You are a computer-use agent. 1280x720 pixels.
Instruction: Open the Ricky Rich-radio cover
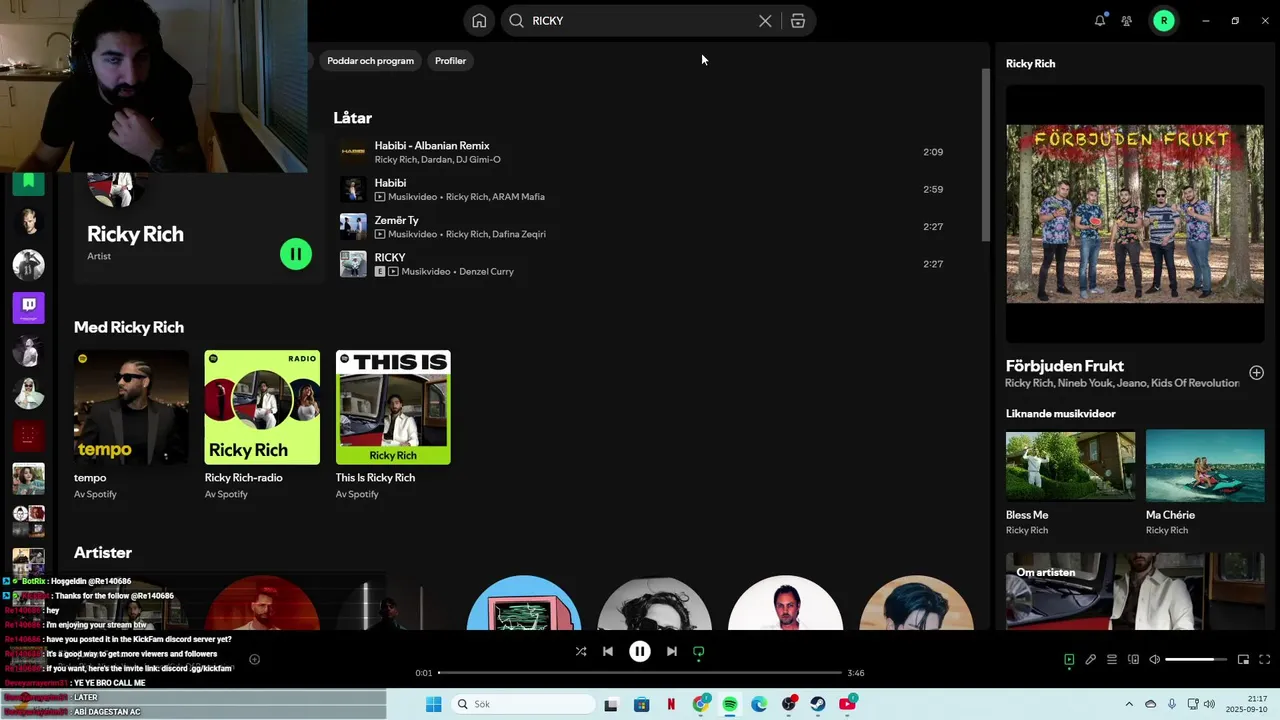click(262, 407)
